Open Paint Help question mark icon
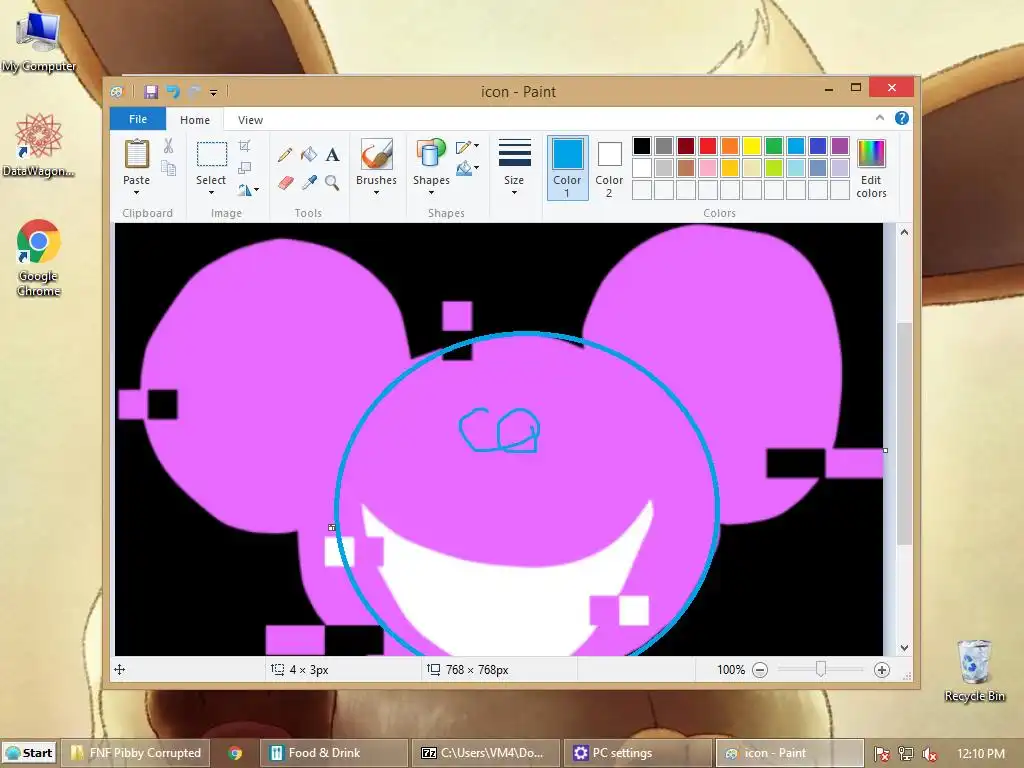Screen dimensions: 1024x768 (x=902, y=118)
